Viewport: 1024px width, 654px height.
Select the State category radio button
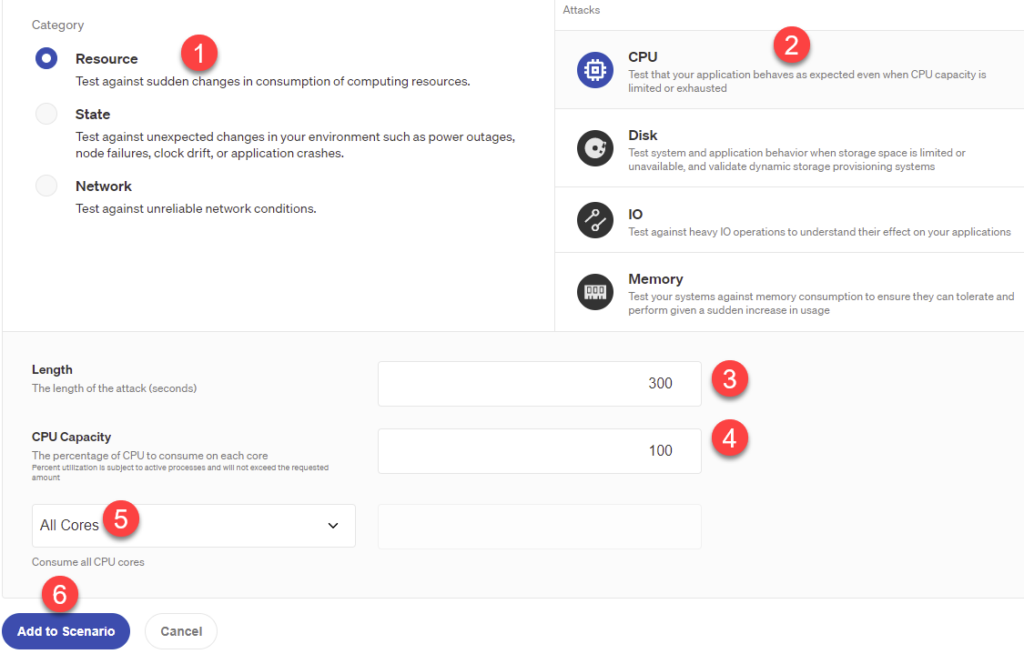(x=47, y=114)
